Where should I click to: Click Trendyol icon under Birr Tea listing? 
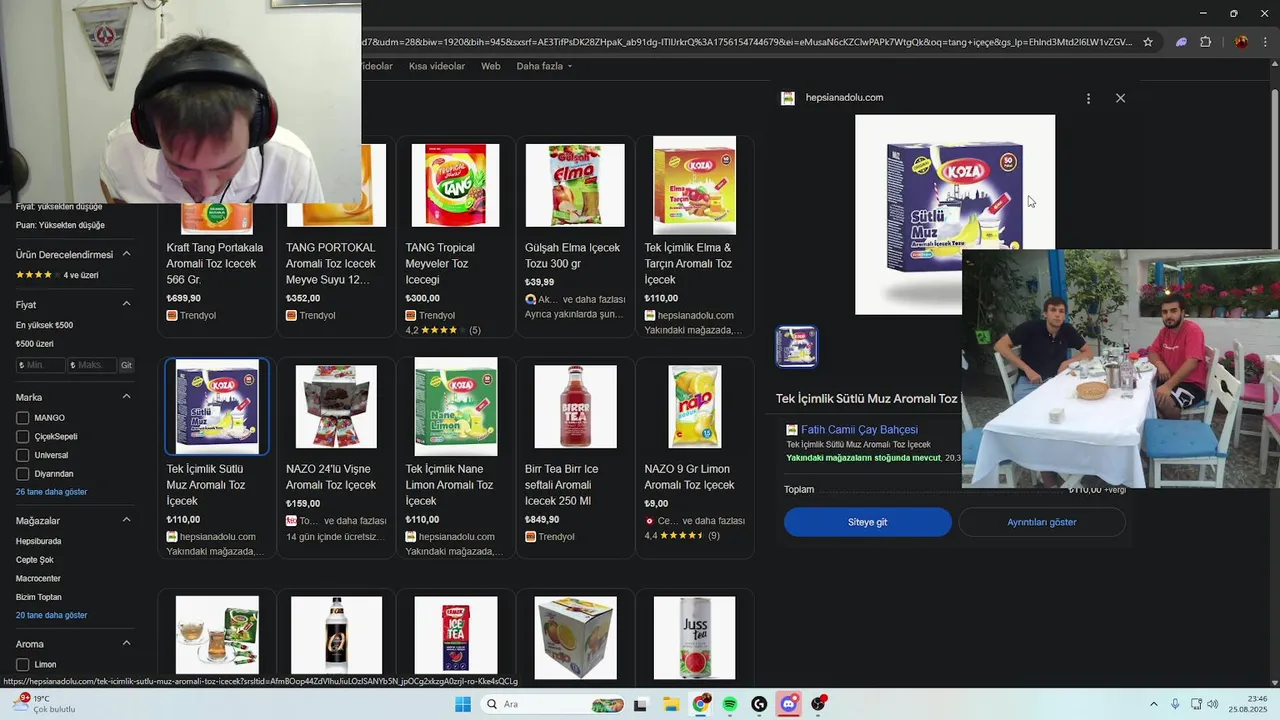[530, 536]
